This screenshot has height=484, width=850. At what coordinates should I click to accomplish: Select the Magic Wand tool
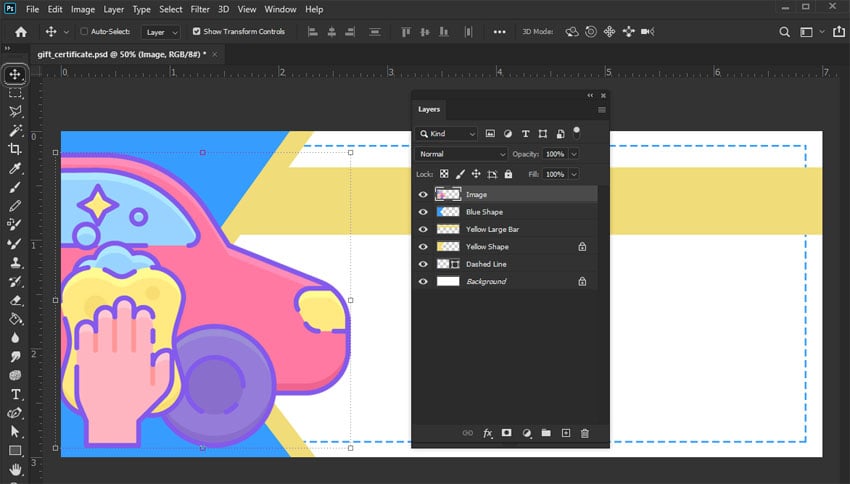click(15, 131)
